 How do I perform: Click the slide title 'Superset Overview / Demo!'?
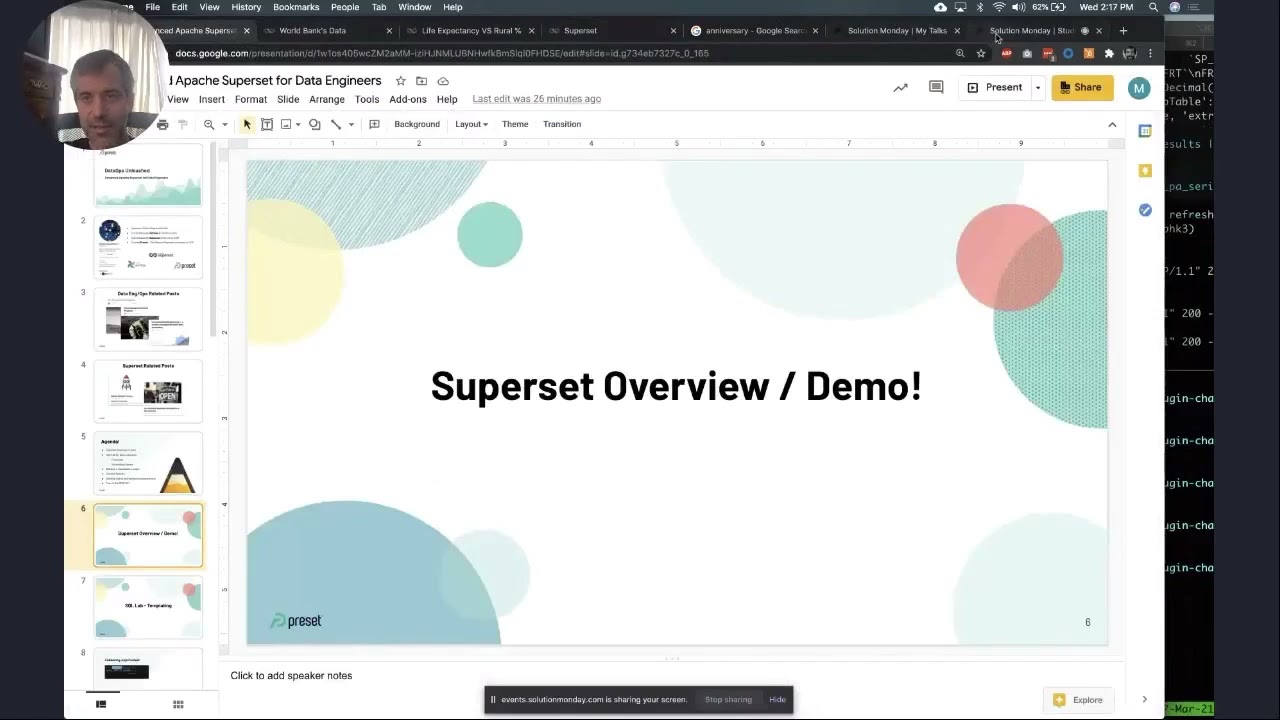[676, 386]
